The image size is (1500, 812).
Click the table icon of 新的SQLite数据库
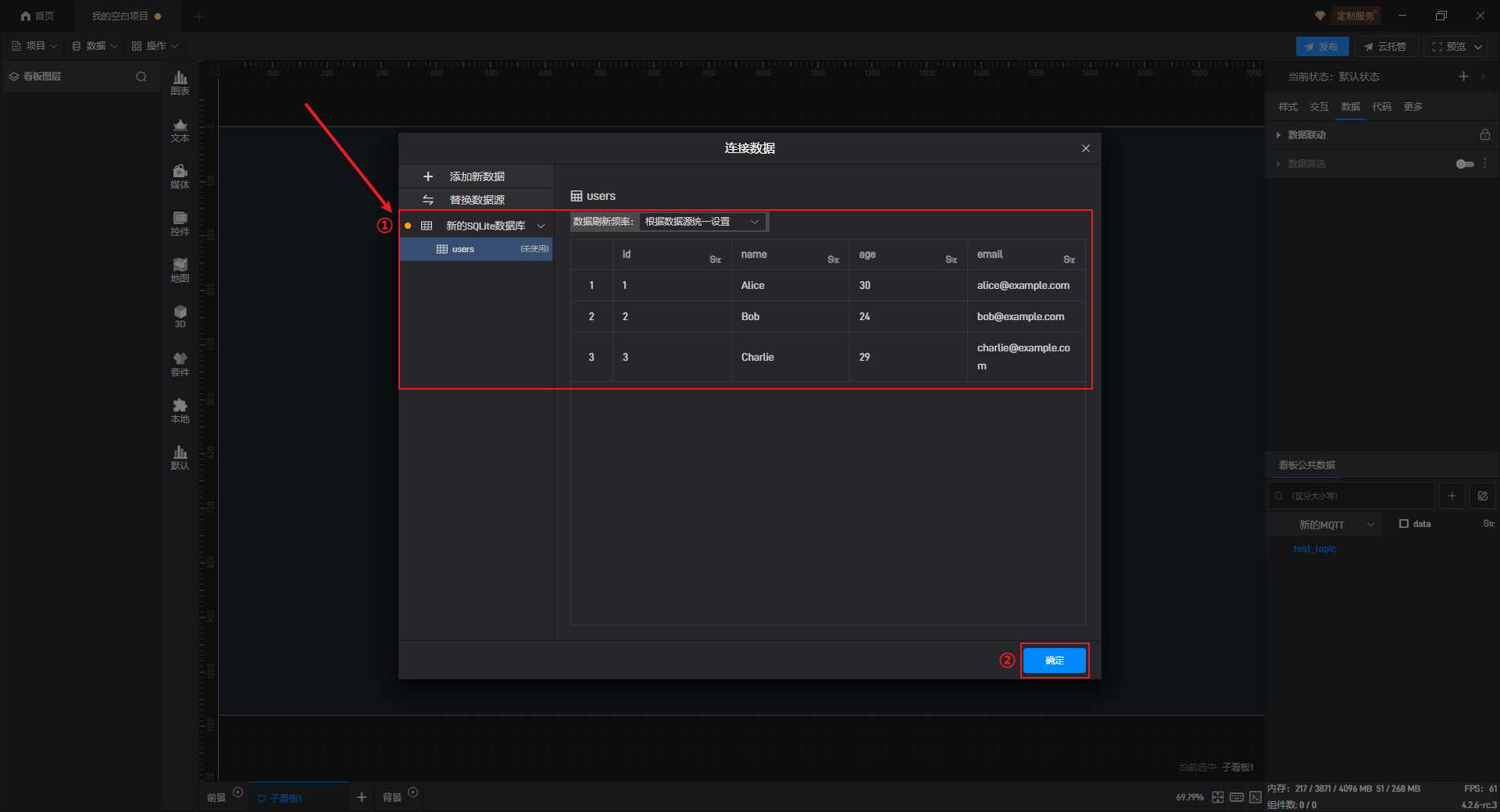click(427, 226)
